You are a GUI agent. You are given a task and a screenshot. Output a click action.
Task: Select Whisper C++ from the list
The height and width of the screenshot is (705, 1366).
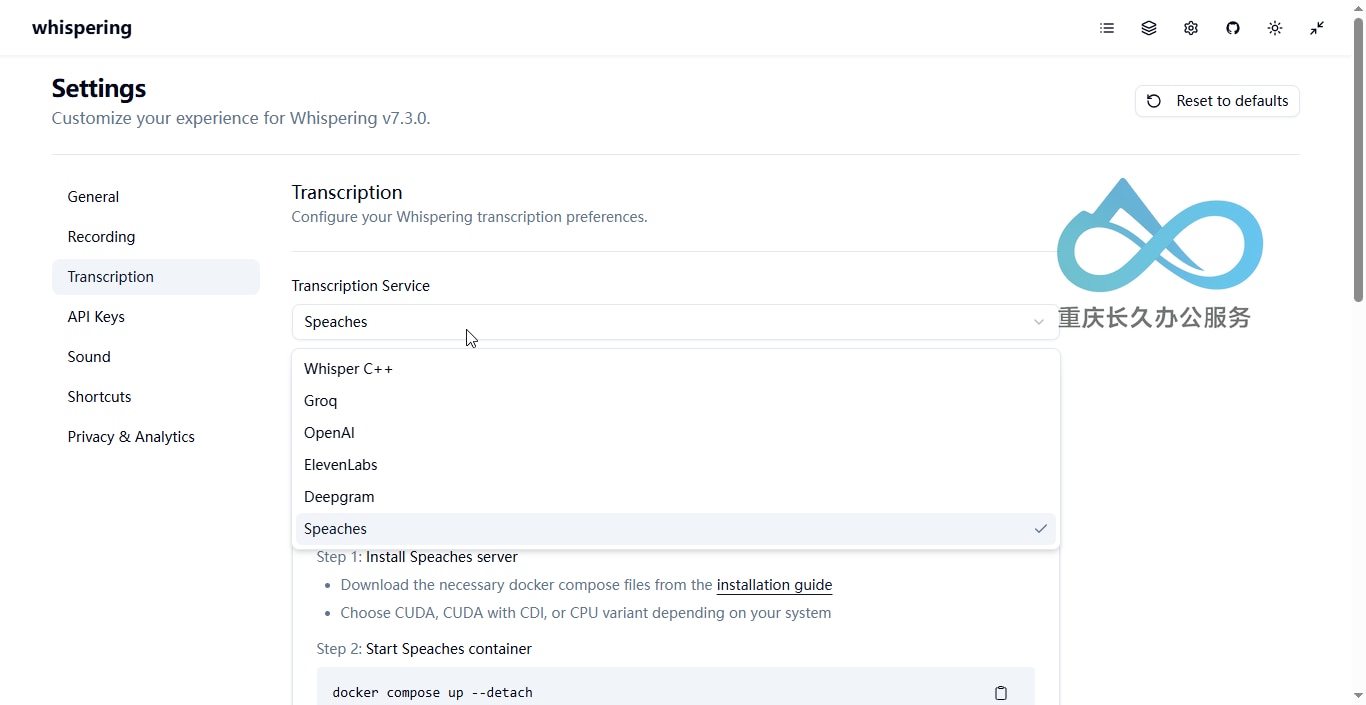click(676, 369)
